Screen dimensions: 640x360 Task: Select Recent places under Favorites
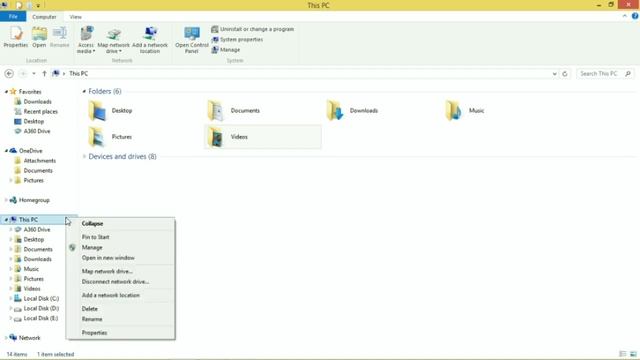click(40, 111)
